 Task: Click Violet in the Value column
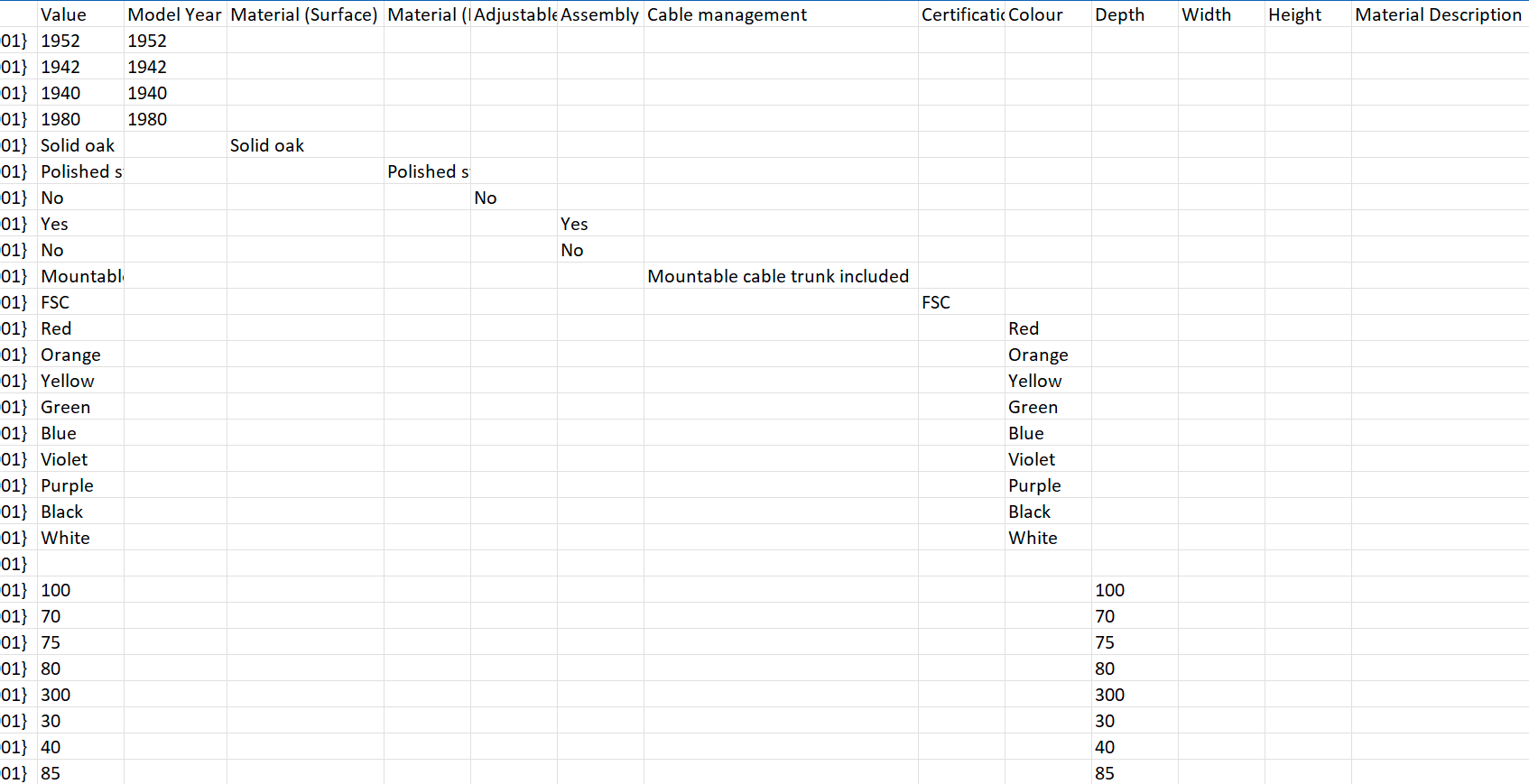[x=79, y=459]
